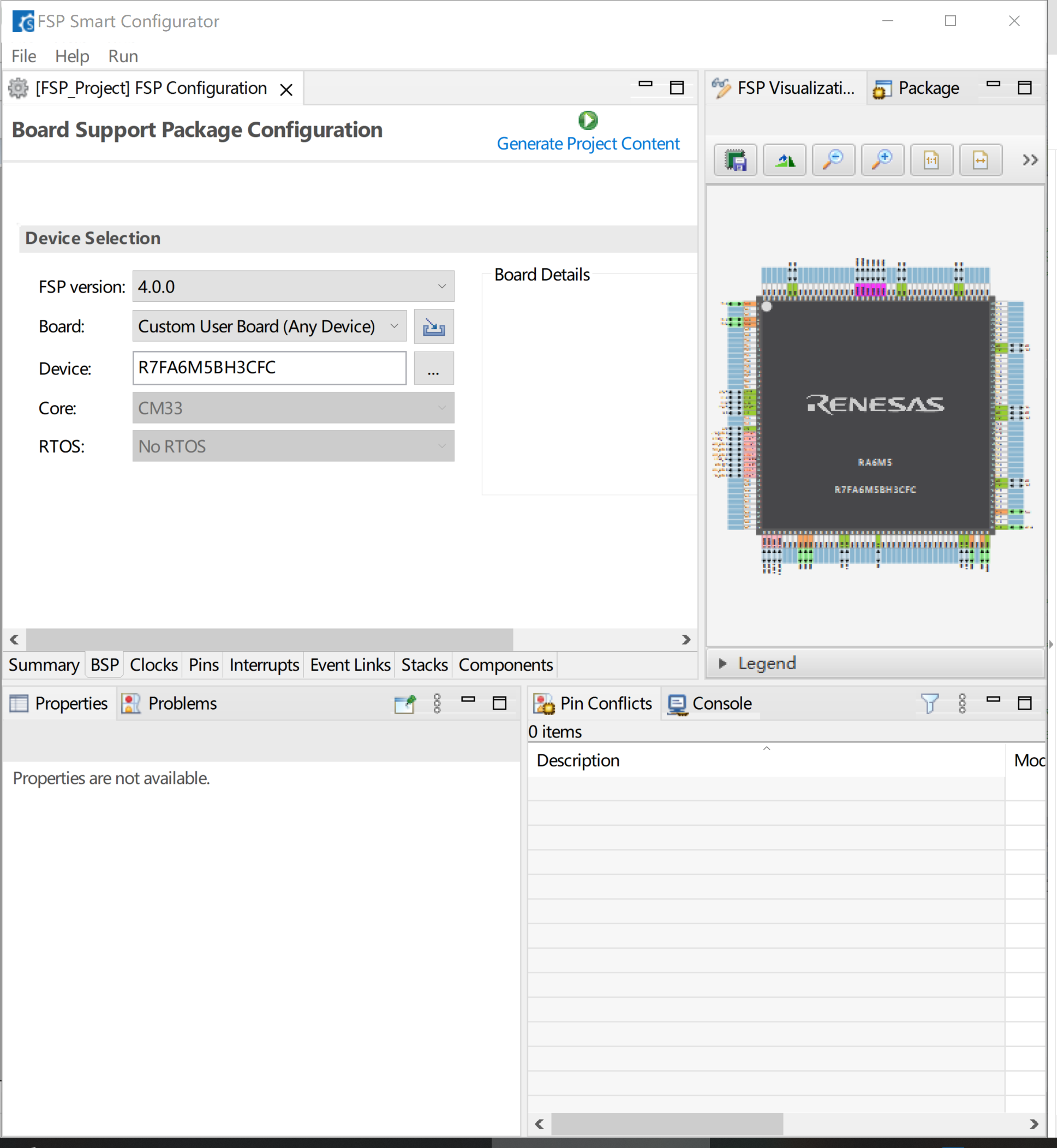Zoom in the package view

882,160
